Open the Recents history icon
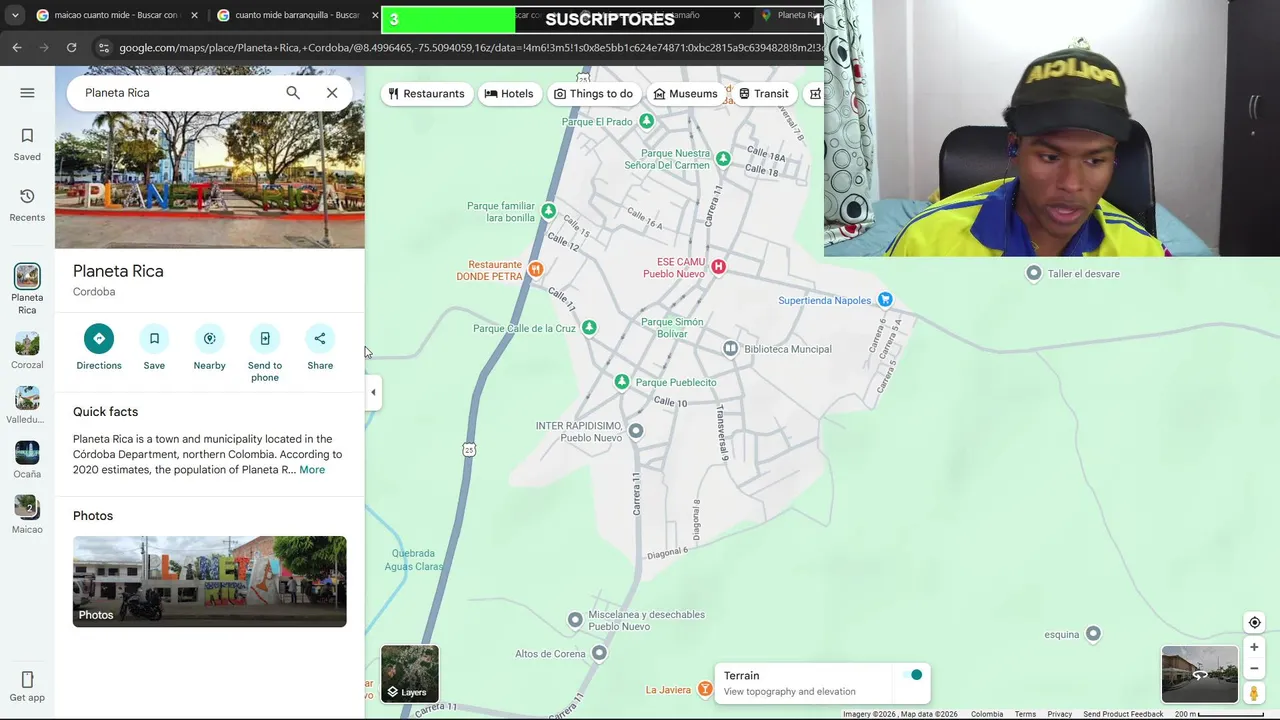This screenshot has width=1280, height=720. click(x=27, y=205)
